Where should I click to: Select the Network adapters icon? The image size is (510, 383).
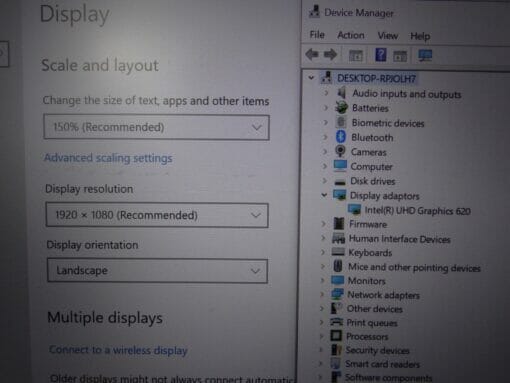[x=337, y=294]
